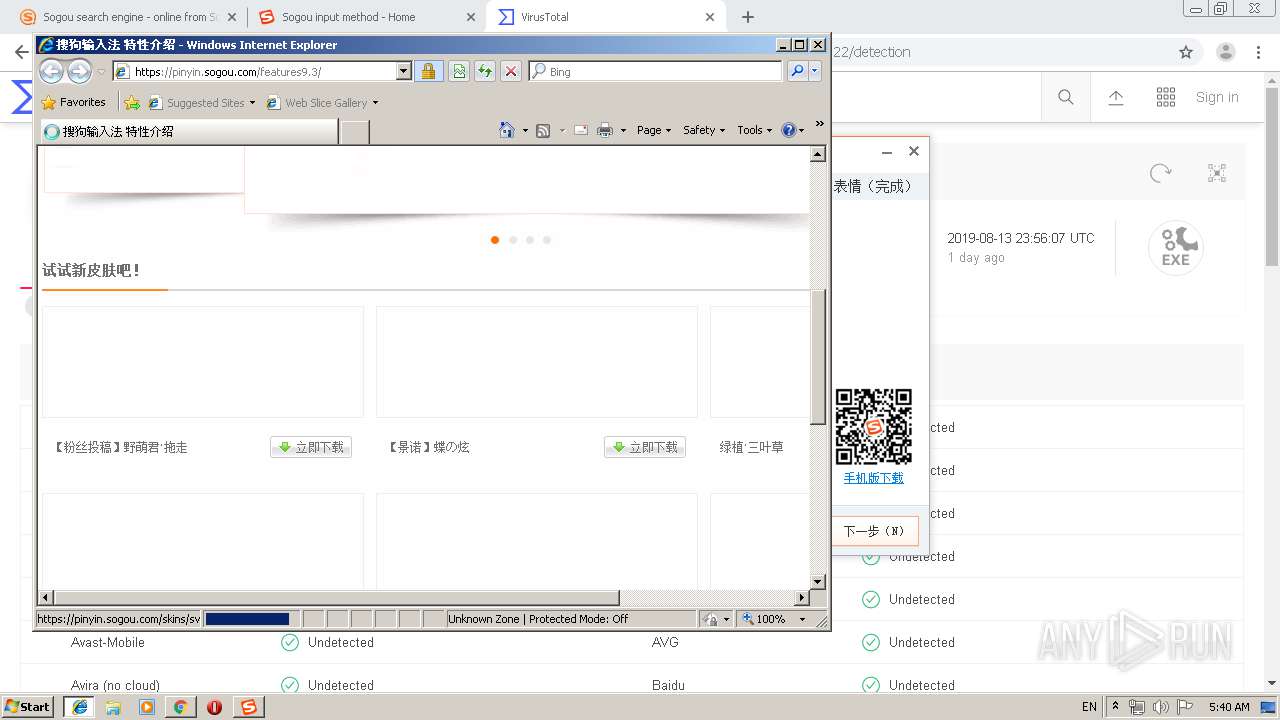Image resolution: width=1280 pixels, height=720 pixels.
Task: Click the IE Help question mark icon
Action: [789, 130]
